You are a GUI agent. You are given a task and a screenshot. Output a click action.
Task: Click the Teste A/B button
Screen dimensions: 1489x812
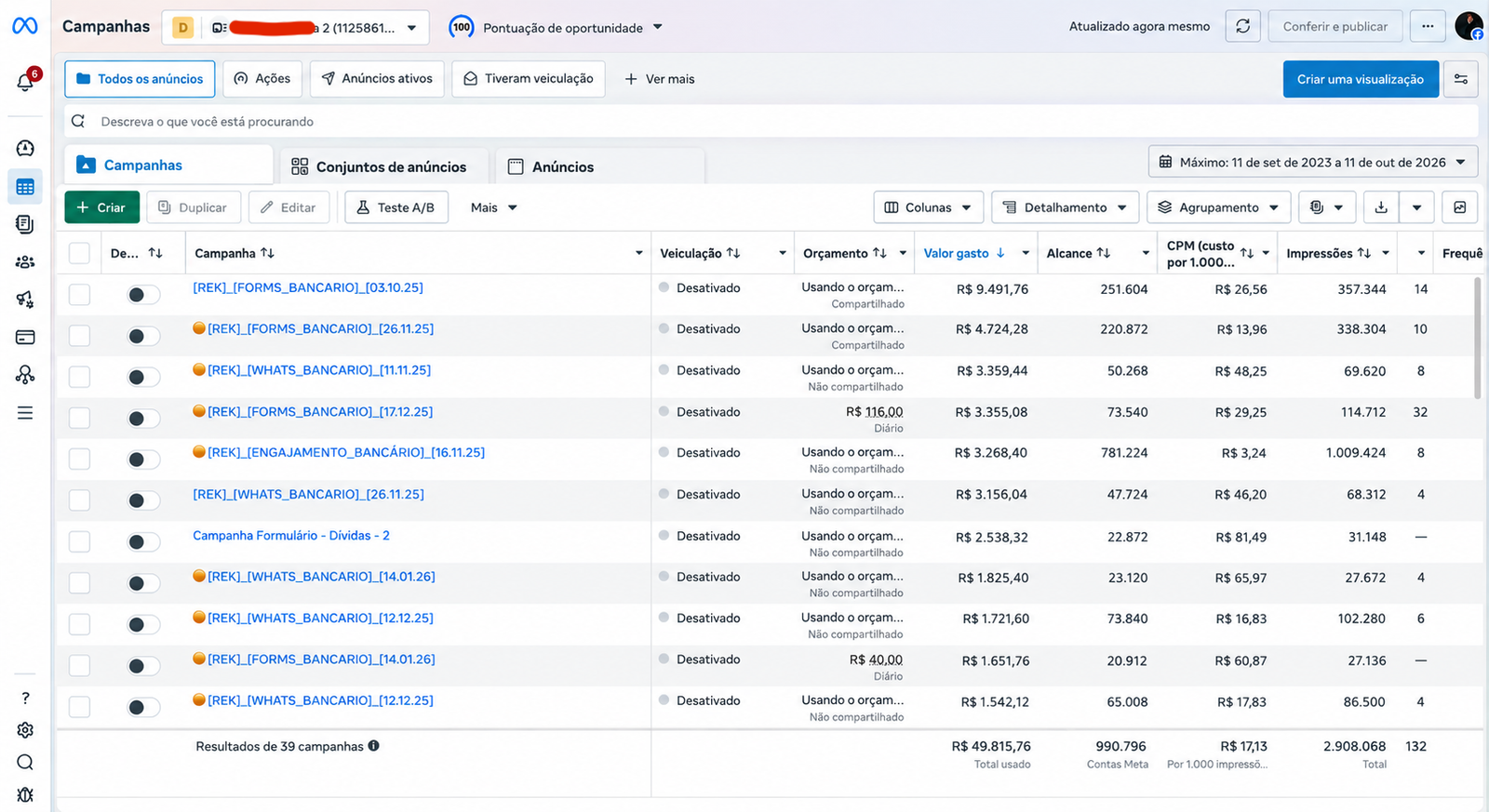(396, 207)
